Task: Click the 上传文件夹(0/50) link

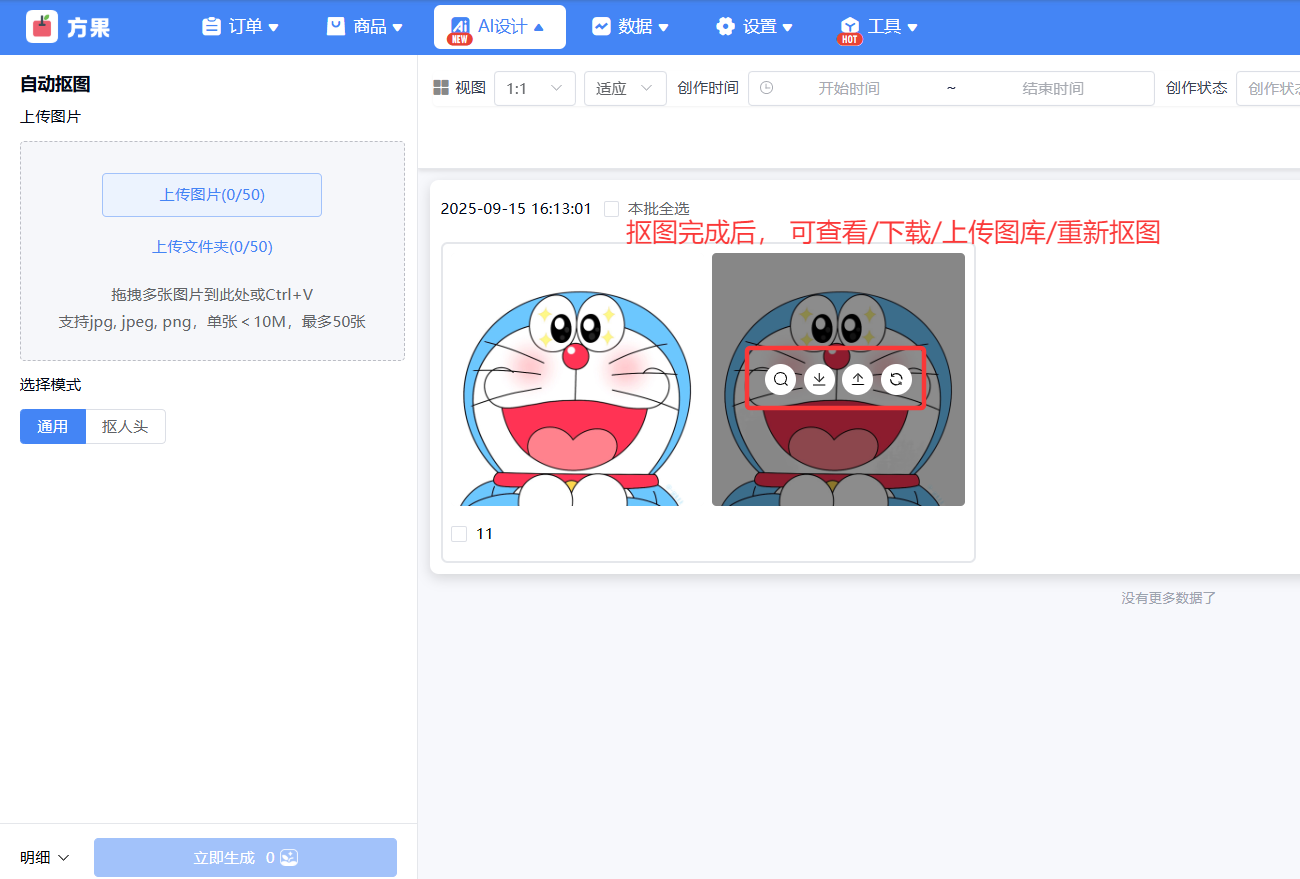Action: [212, 247]
